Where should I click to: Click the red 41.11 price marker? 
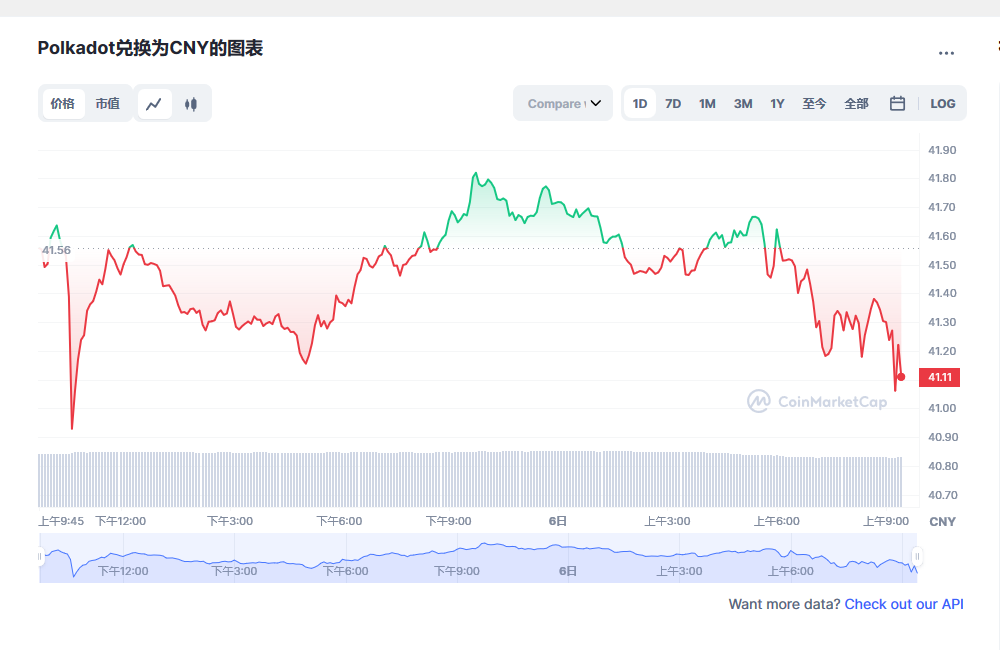pyautogui.click(x=938, y=378)
